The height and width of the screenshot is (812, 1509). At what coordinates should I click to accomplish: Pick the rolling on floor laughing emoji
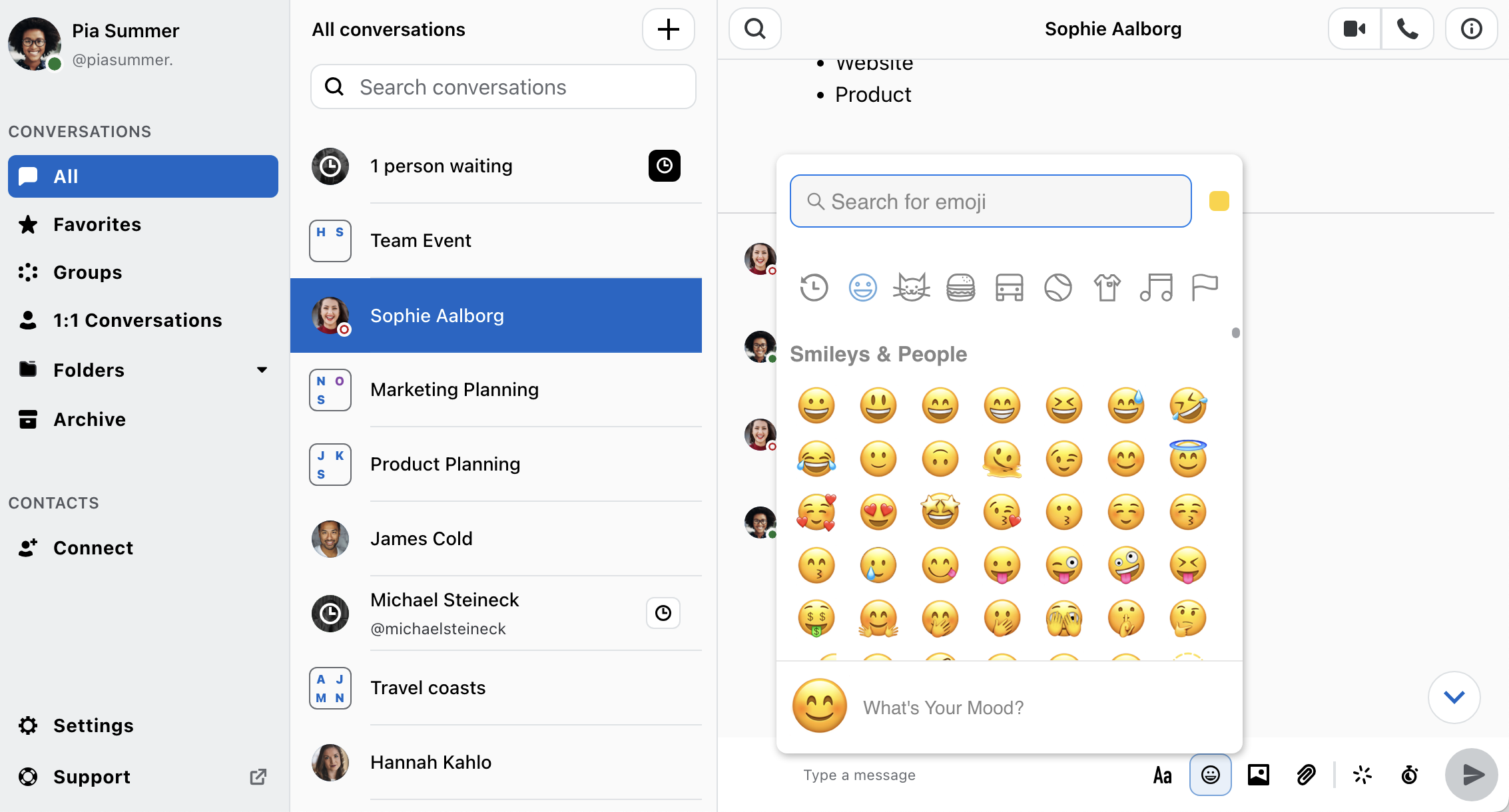tap(1188, 405)
